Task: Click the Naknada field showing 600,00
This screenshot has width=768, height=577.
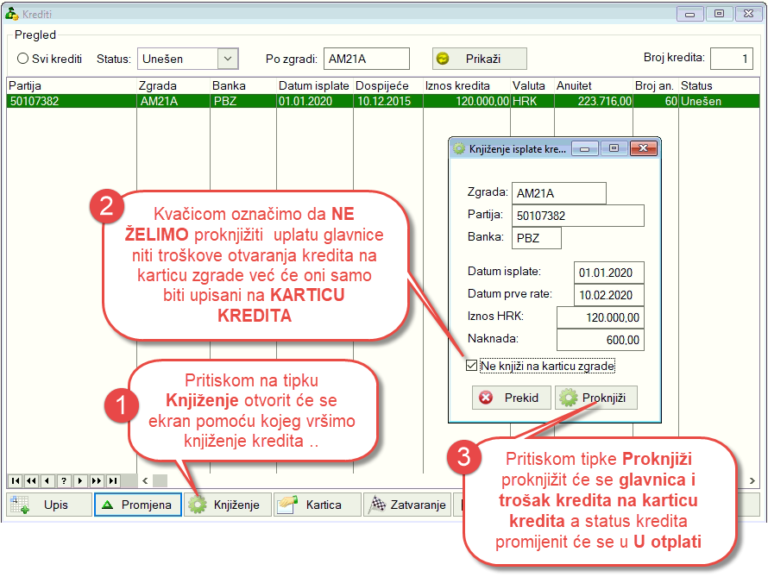Action: 600,339
